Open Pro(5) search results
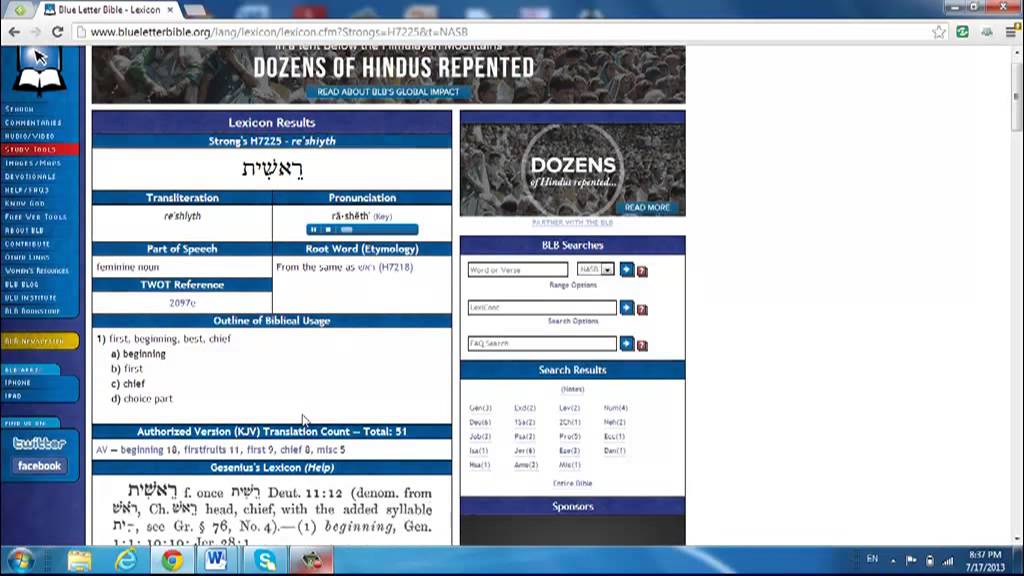The height and width of the screenshot is (576, 1024). coord(569,436)
